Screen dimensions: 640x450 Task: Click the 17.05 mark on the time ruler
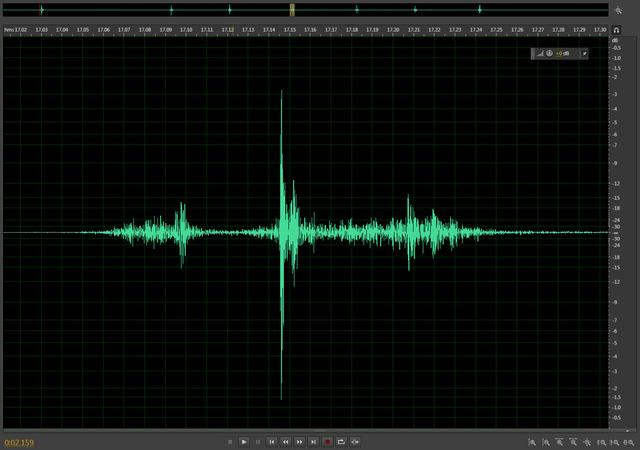(x=83, y=30)
